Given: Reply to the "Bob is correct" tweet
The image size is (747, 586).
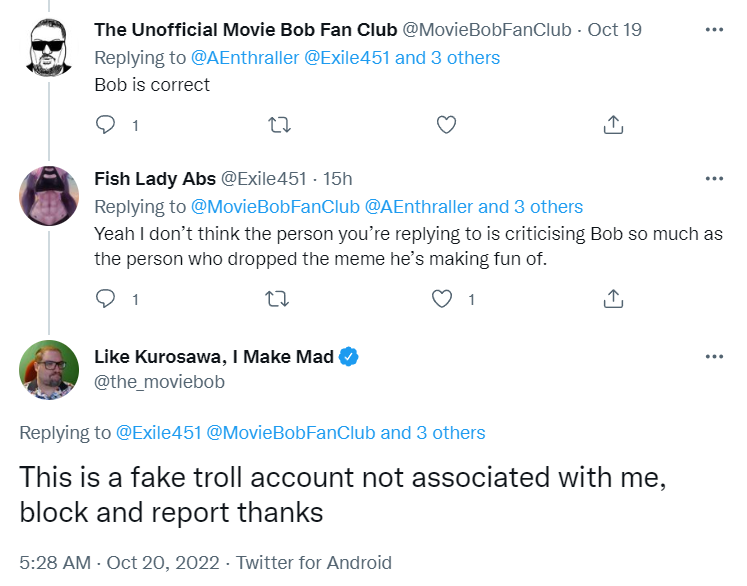Looking at the screenshot, I should (106, 125).
